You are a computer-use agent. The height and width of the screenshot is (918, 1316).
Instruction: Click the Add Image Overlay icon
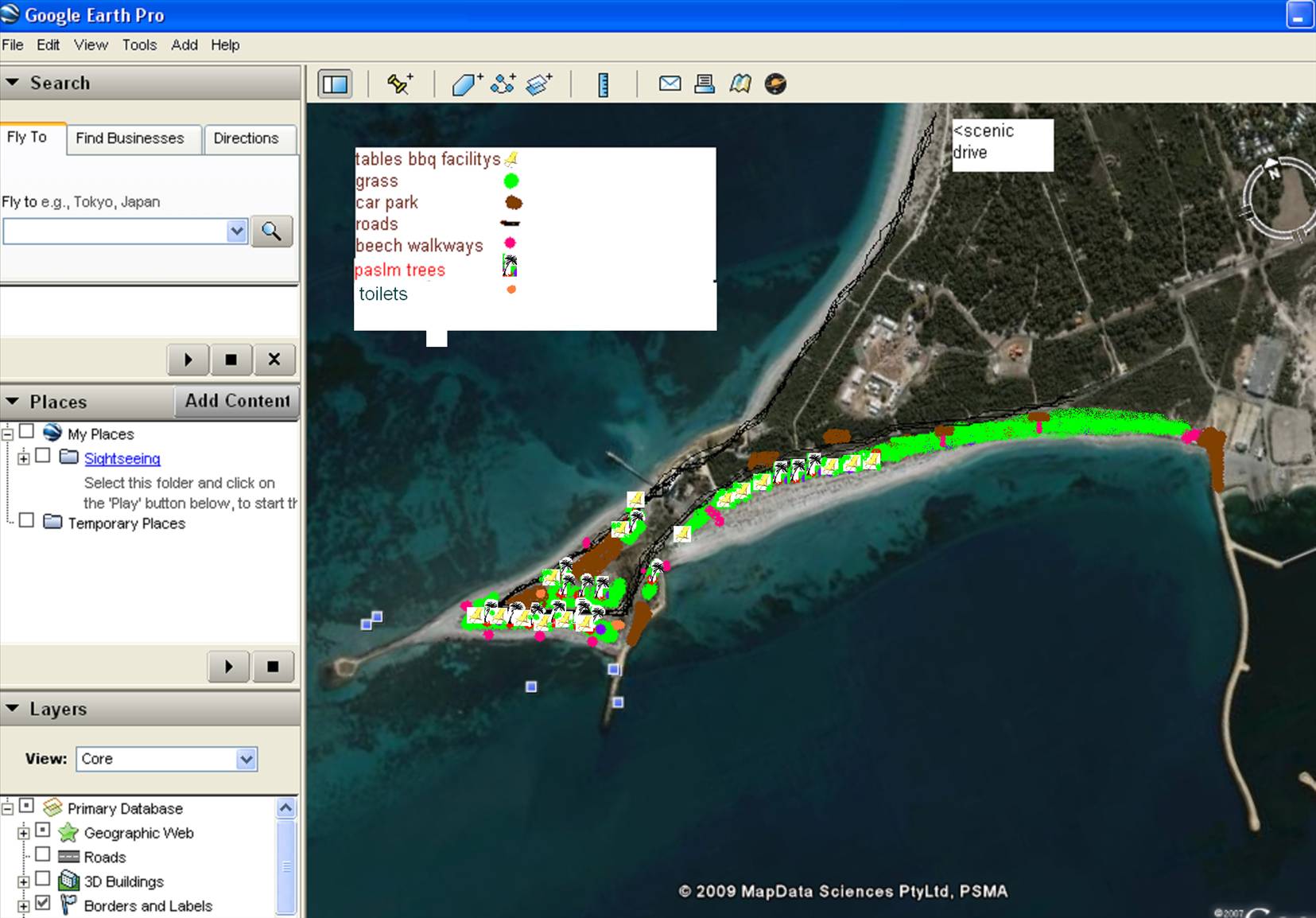(x=539, y=84)
